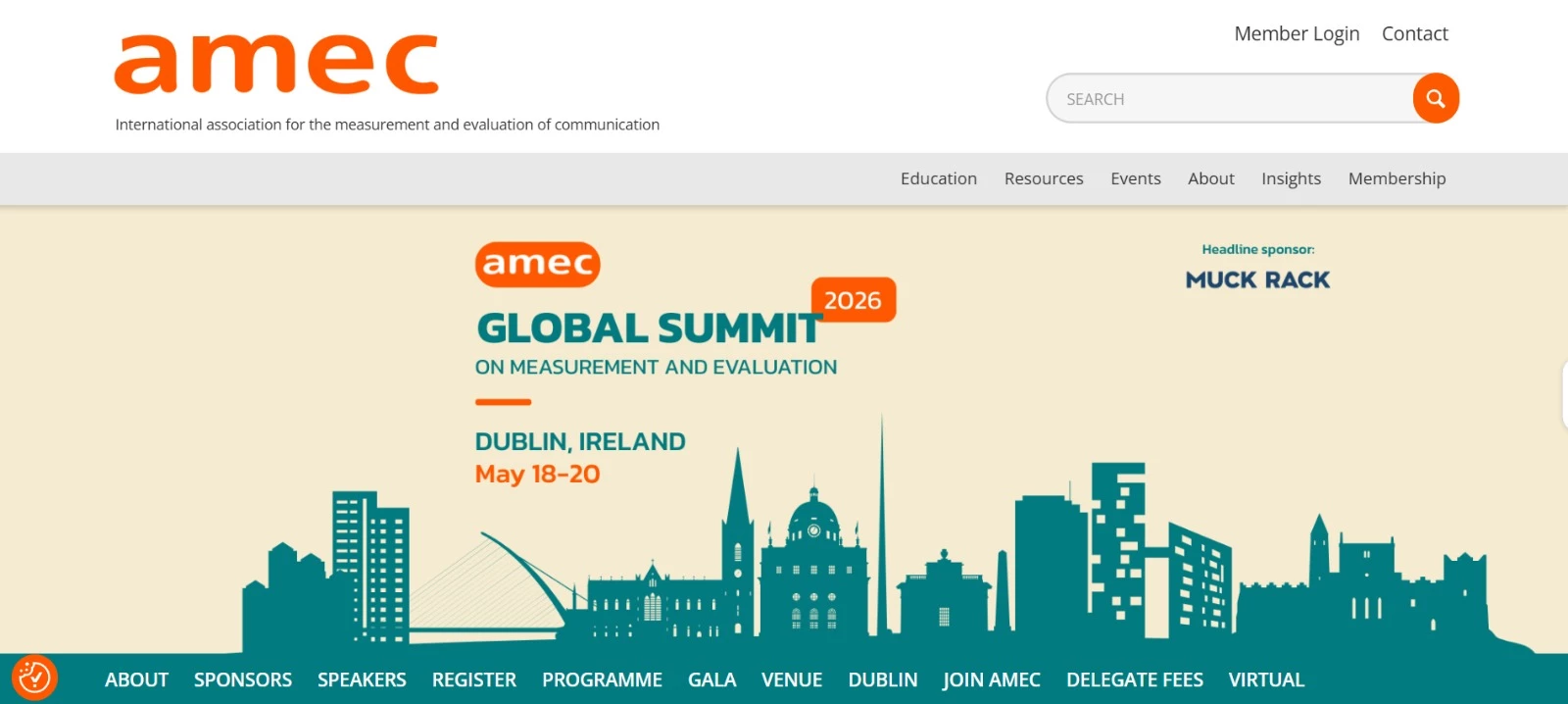This screenshot has height=704, width=1568.
Task: Click the amec logo in header
Action: coord(276,65)
